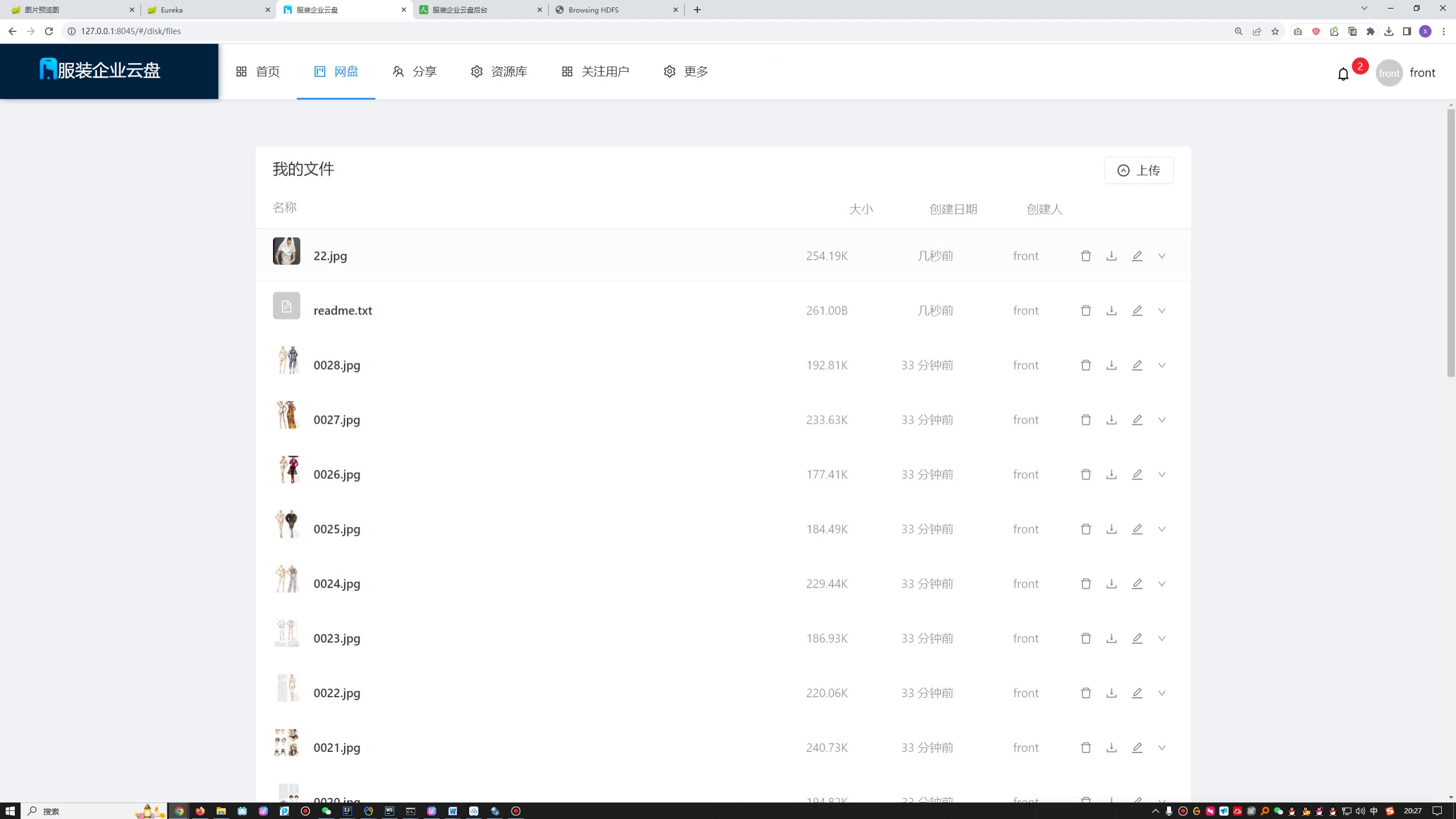Switch to the 服装企业云盘后台 tab
Image resolution: width=1456 pixels, height=819 pixels.
point(481,10)
